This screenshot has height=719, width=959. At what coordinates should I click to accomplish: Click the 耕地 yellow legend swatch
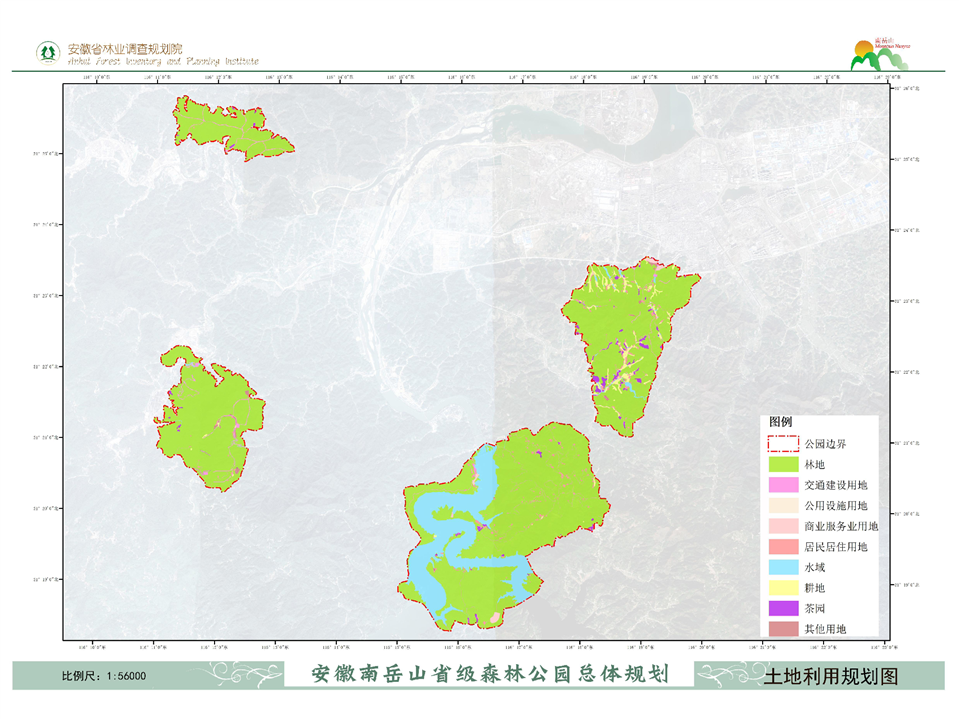[783, 588]
